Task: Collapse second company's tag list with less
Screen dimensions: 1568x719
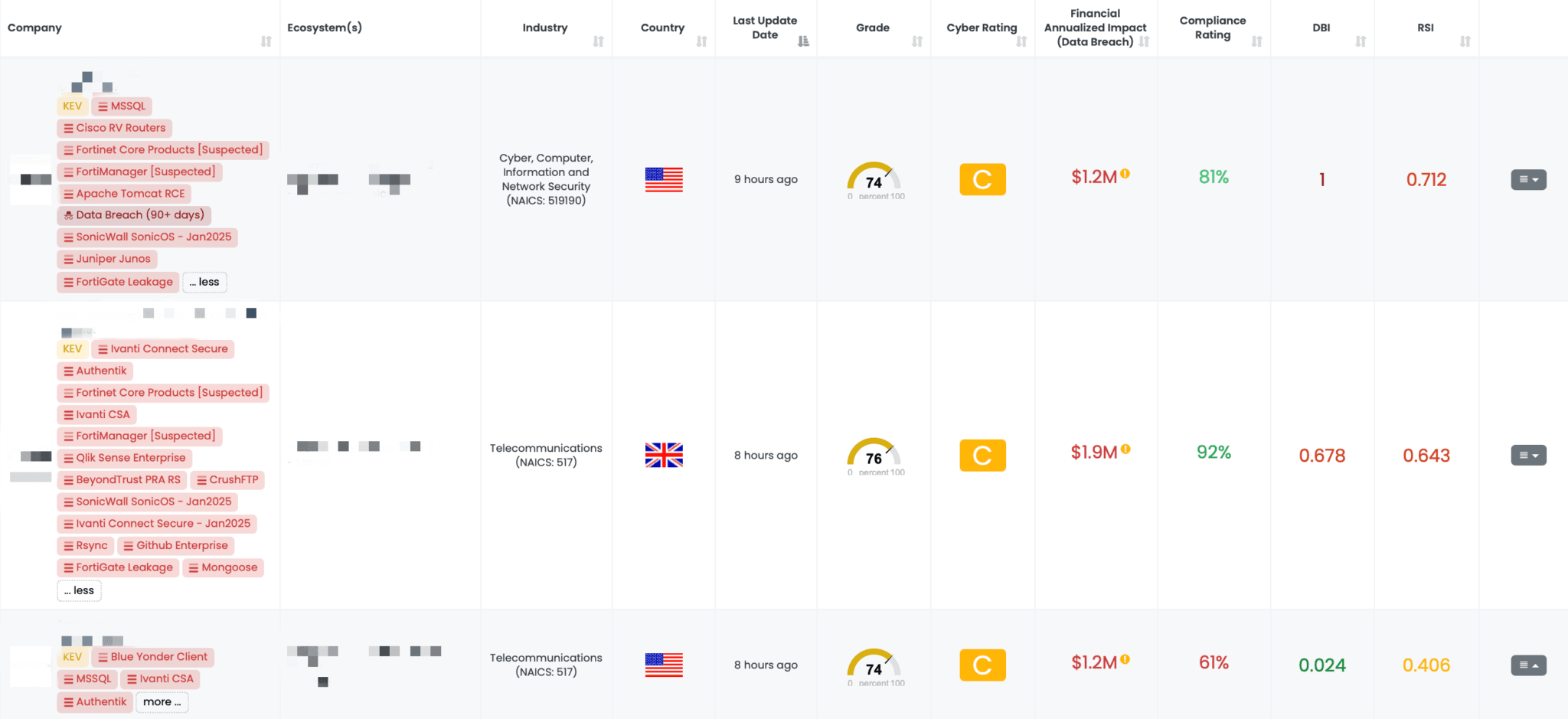Action: tap(79, 590)
